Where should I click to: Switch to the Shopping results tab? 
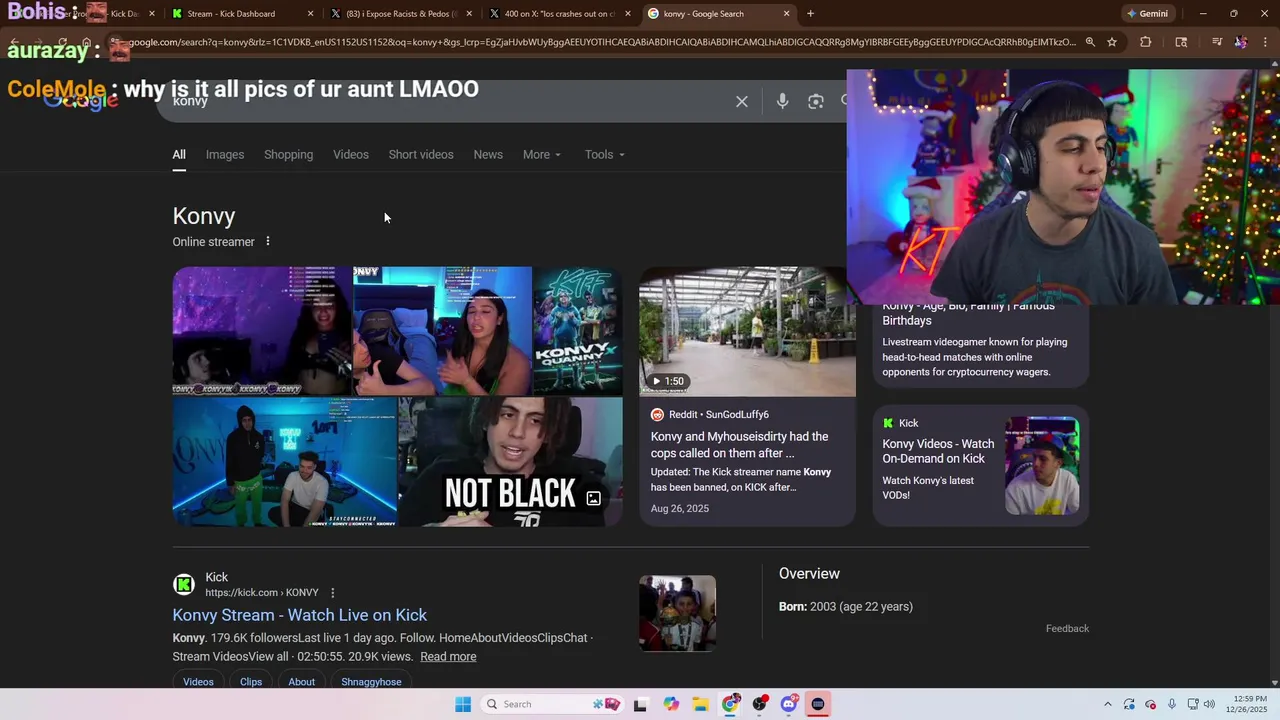288,154
